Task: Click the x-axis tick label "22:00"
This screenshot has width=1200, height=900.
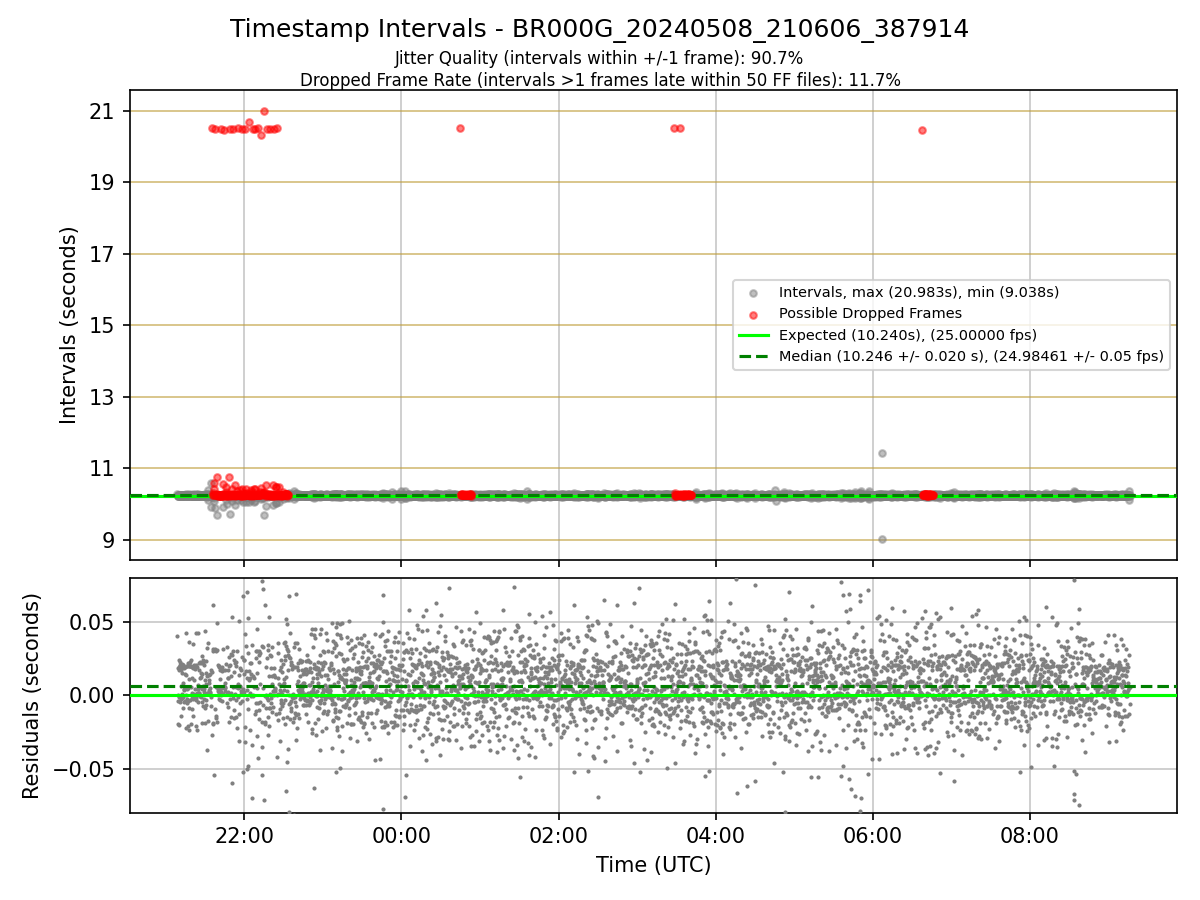Action: 244,836
